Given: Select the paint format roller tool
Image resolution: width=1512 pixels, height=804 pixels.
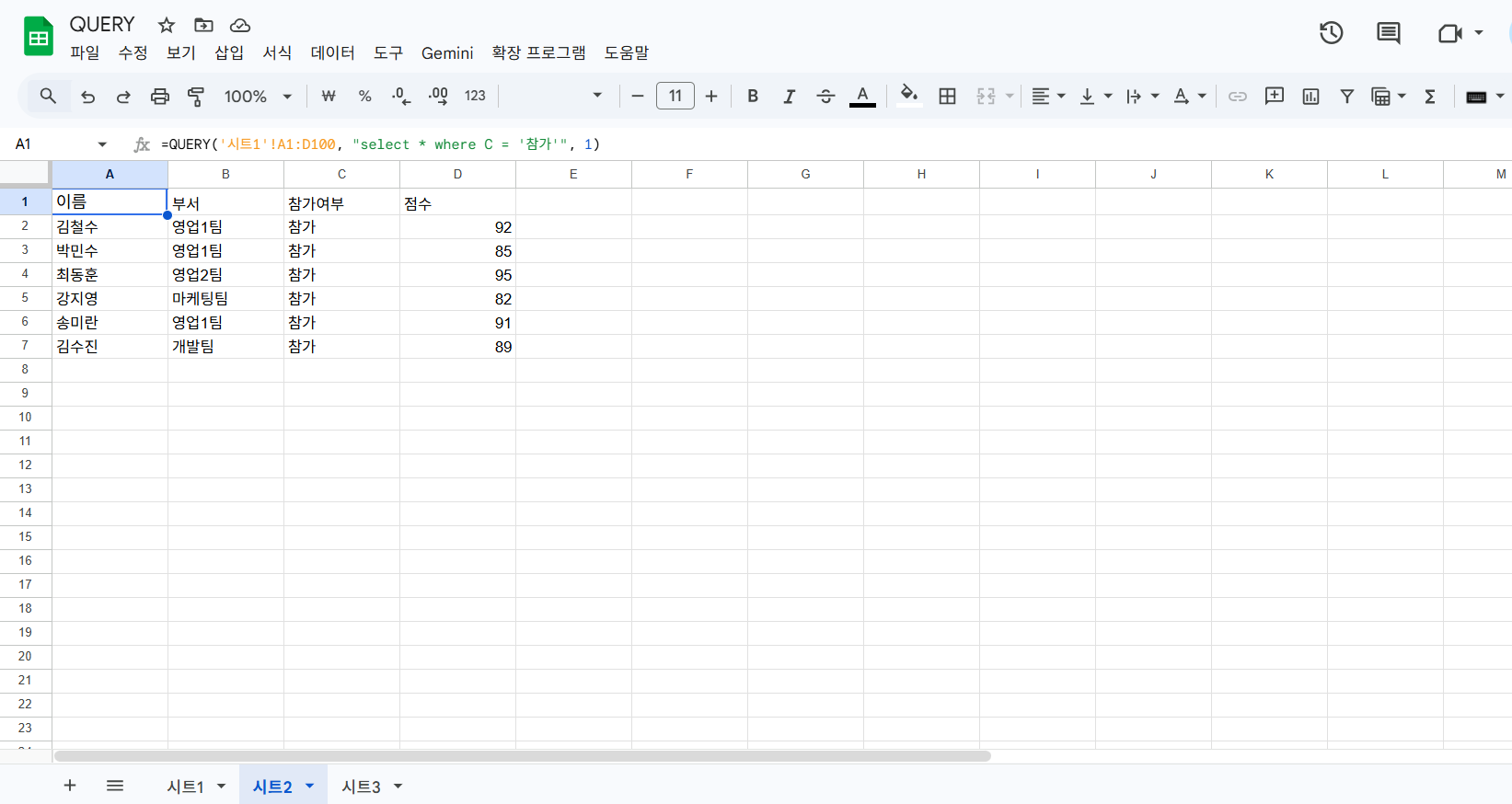Looking at the screenshot, I should [x=196, y=97].
